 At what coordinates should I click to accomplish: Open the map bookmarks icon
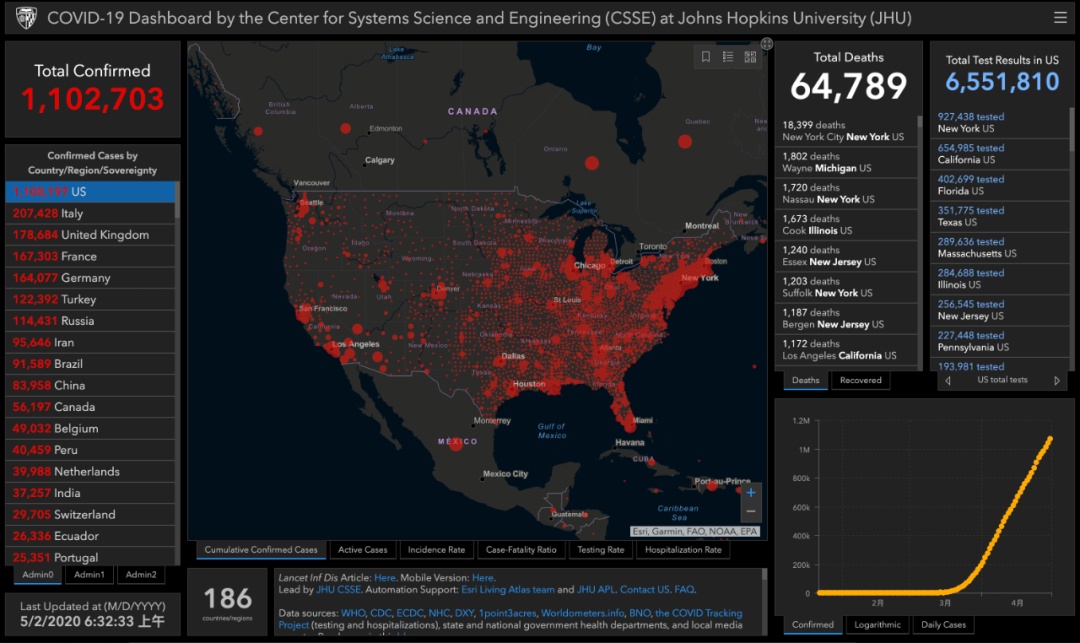705,57
